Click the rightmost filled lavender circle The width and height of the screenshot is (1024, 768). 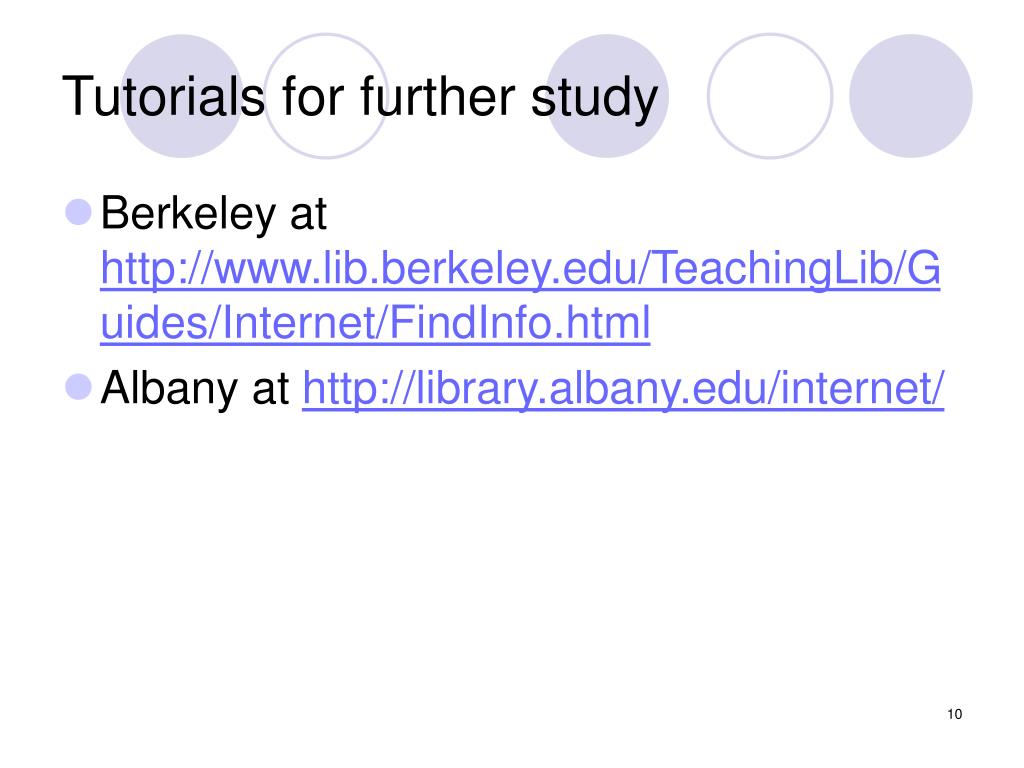tap(910, 95)
